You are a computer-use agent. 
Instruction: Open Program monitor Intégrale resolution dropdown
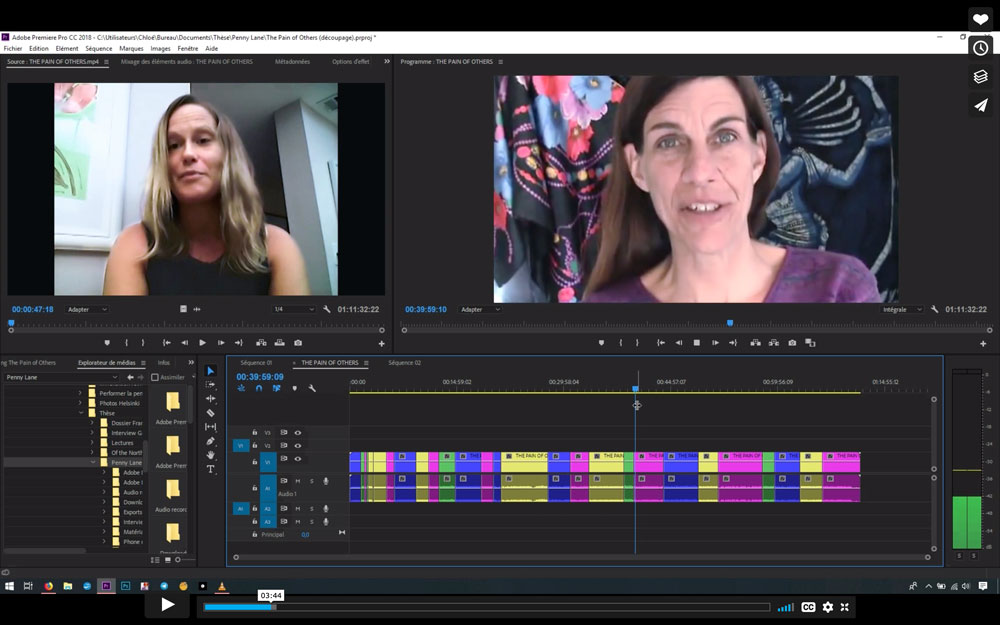(x=902, y=309)
